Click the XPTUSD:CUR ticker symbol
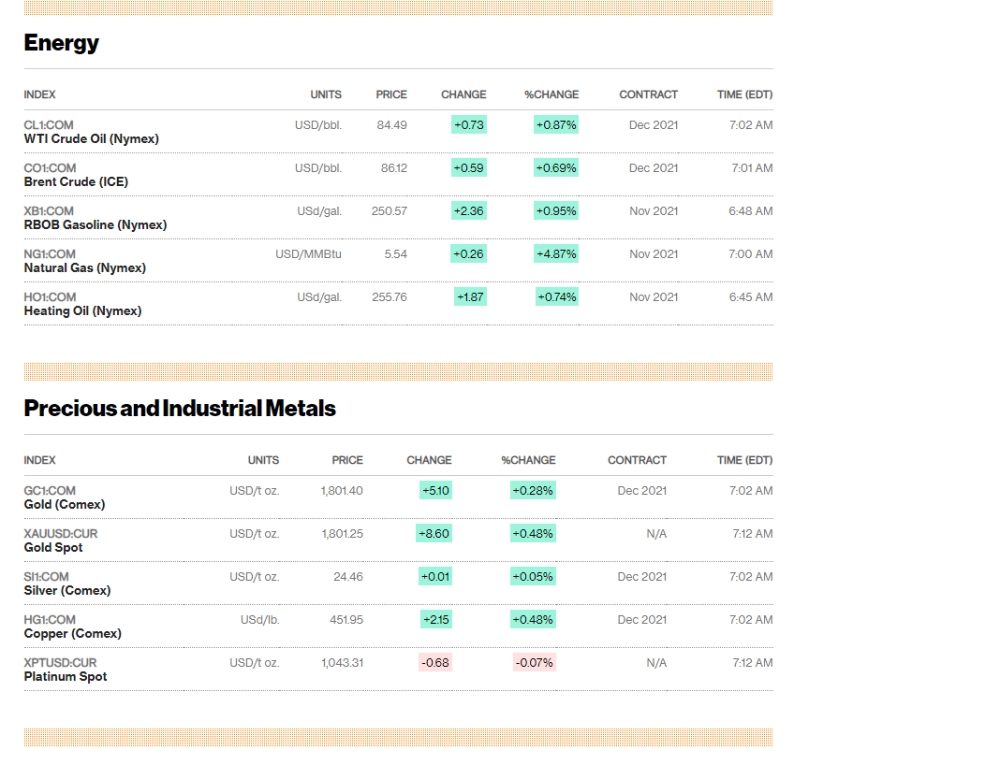The width and height of the screenshot is (1000, 764). [60, 663]
